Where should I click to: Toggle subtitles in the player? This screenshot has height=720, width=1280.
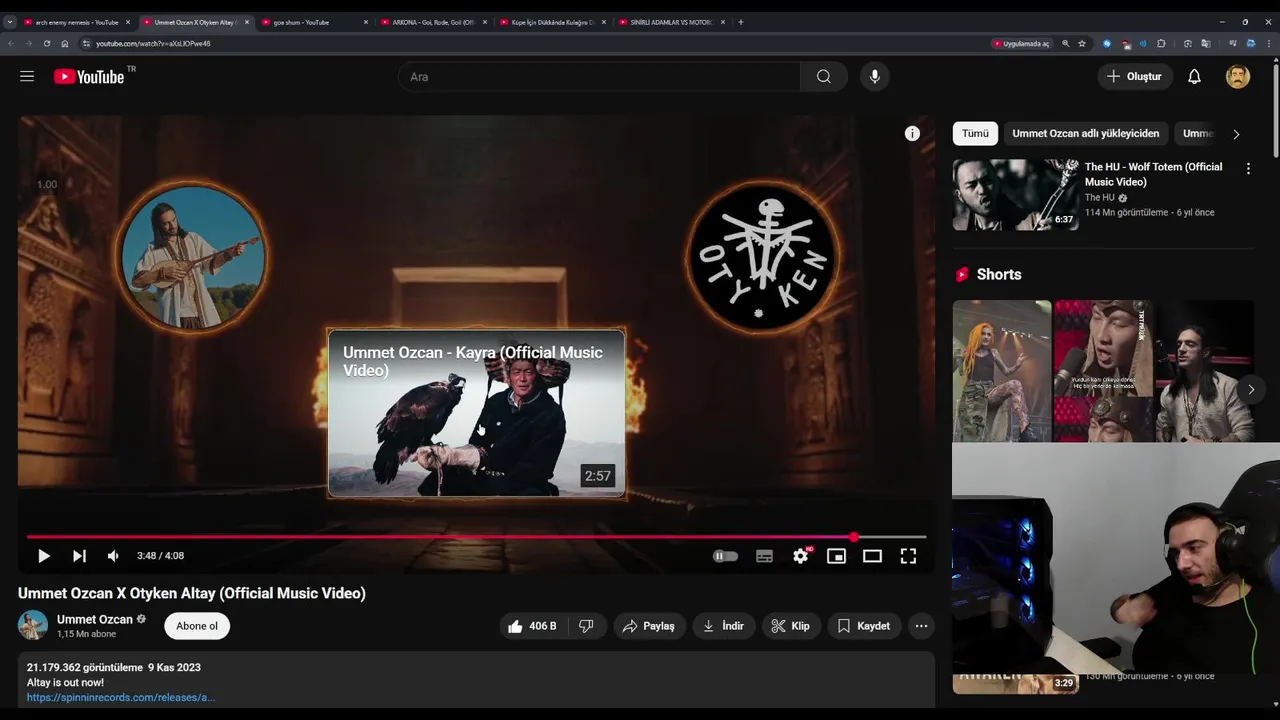pos(764,556)
